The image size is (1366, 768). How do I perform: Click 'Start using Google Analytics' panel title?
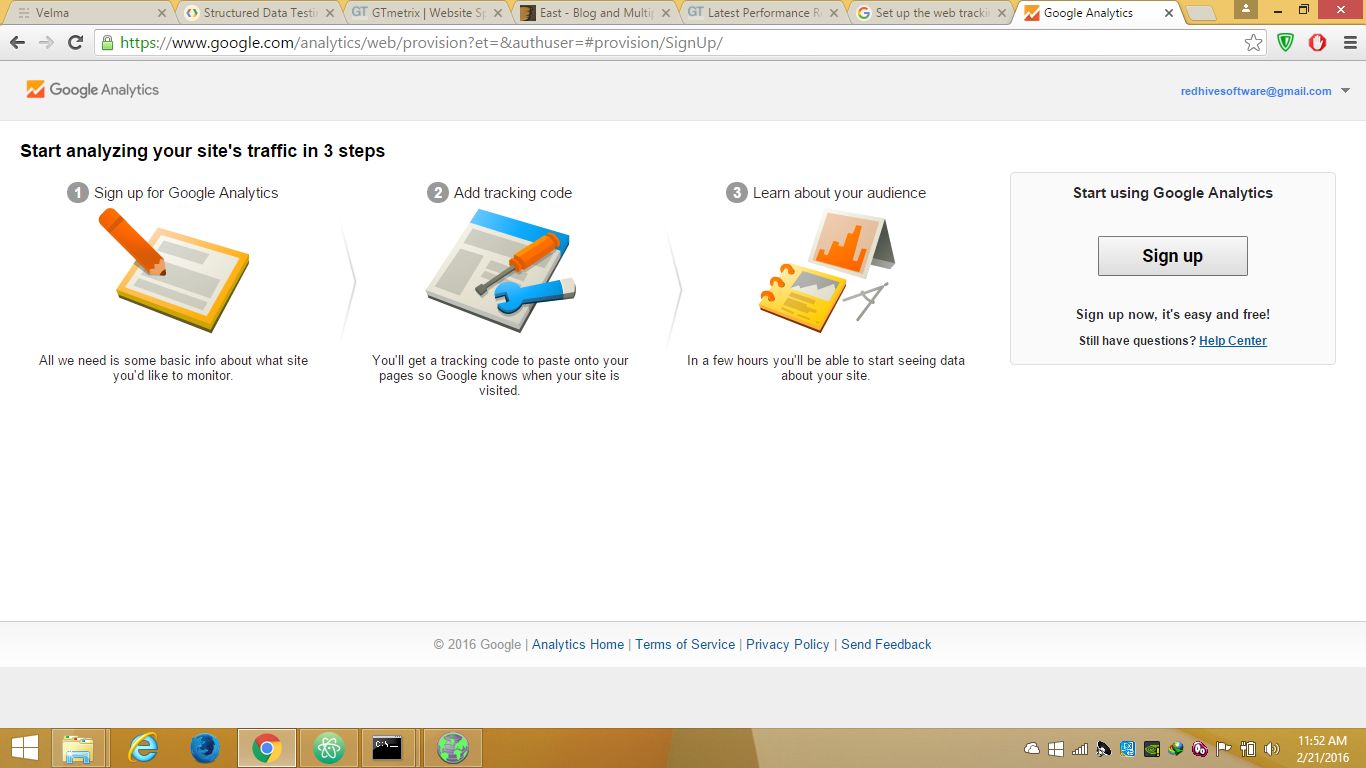[x=1173, y=193]
